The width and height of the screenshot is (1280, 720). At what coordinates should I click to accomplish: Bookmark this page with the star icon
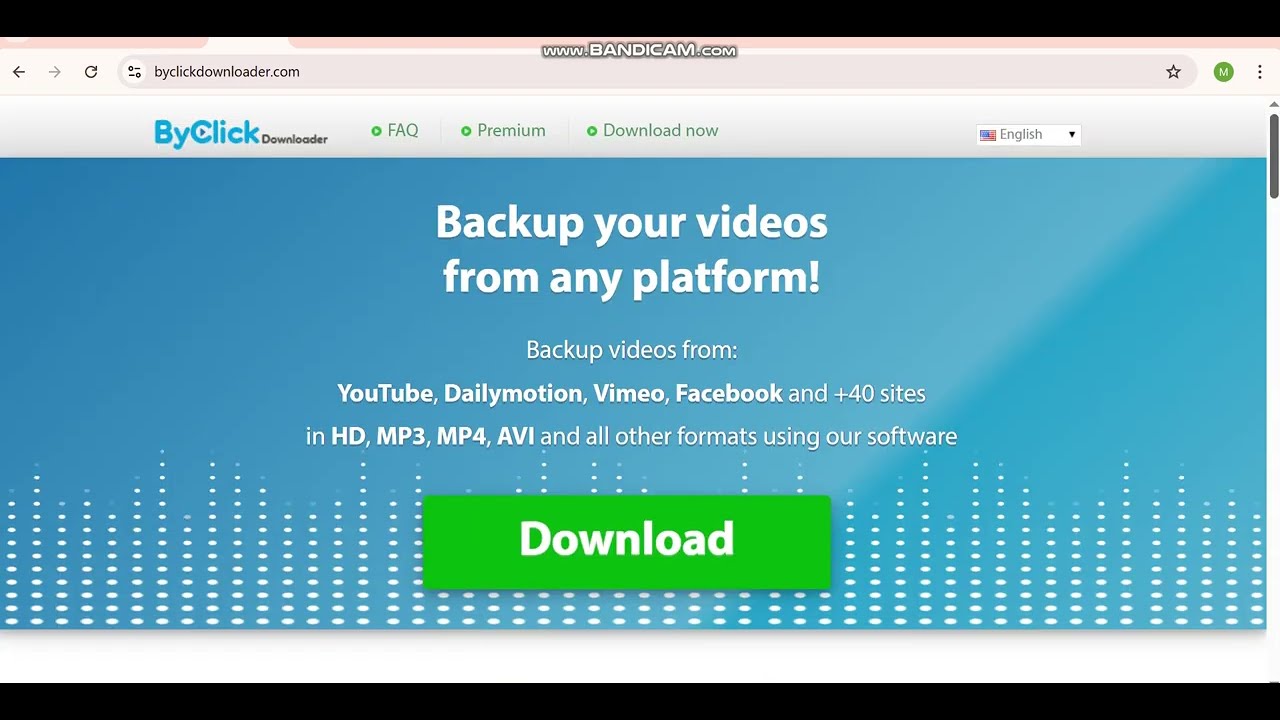point(1174,72)
